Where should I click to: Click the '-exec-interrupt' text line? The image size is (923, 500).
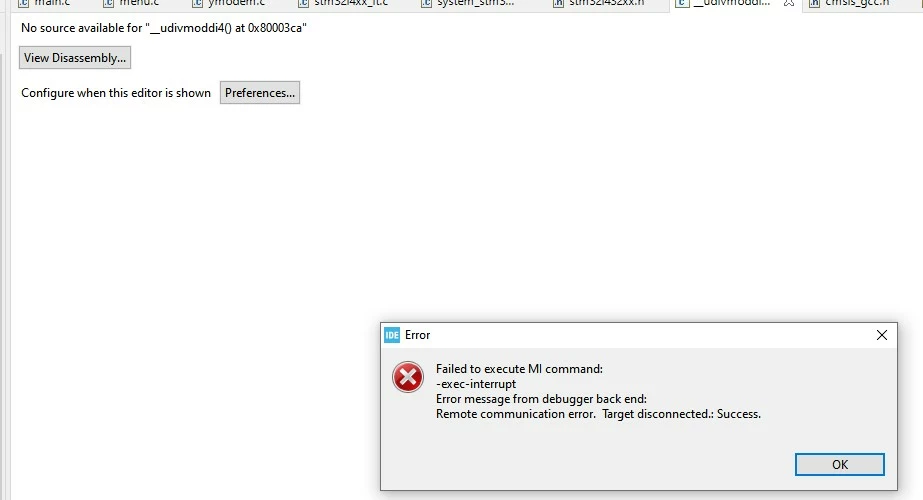point(476,384)
